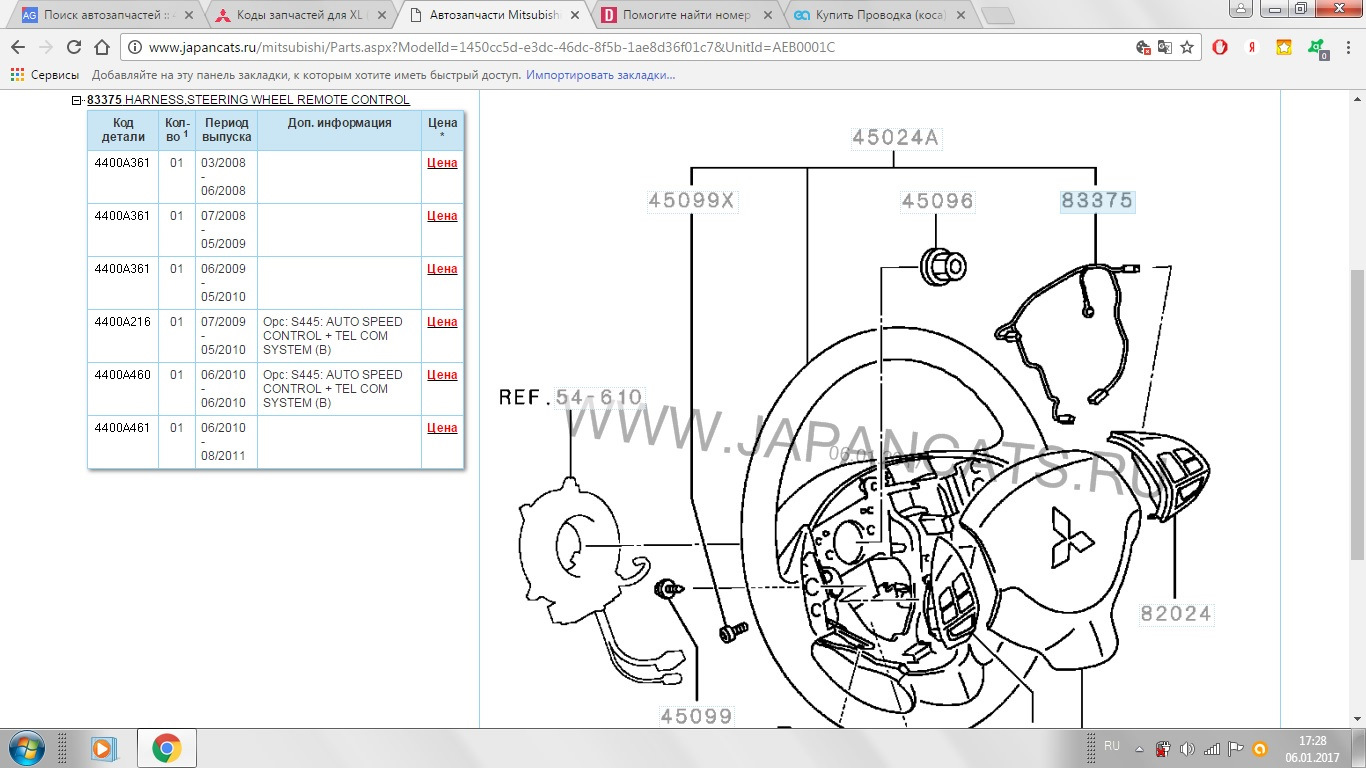
Task: Click the 'Период выпуска' column header
Action: 227,130
